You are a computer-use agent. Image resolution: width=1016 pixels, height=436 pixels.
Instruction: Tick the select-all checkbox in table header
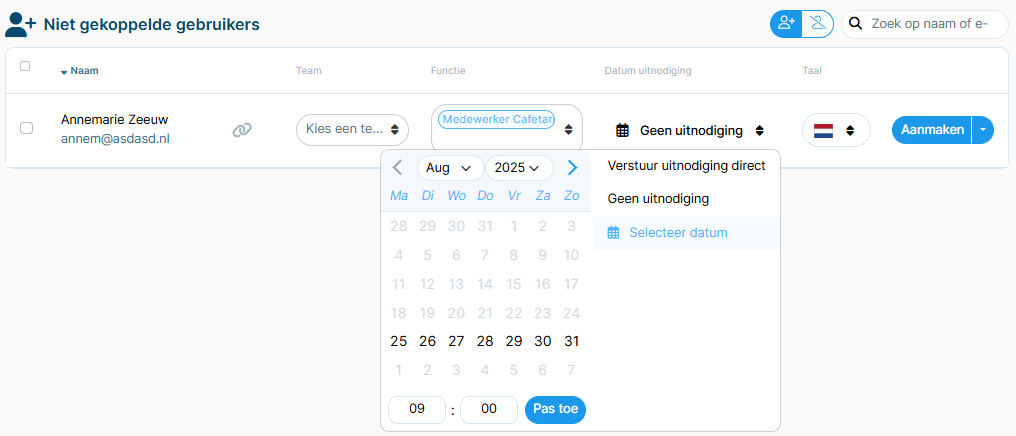[x=25, y=66]
